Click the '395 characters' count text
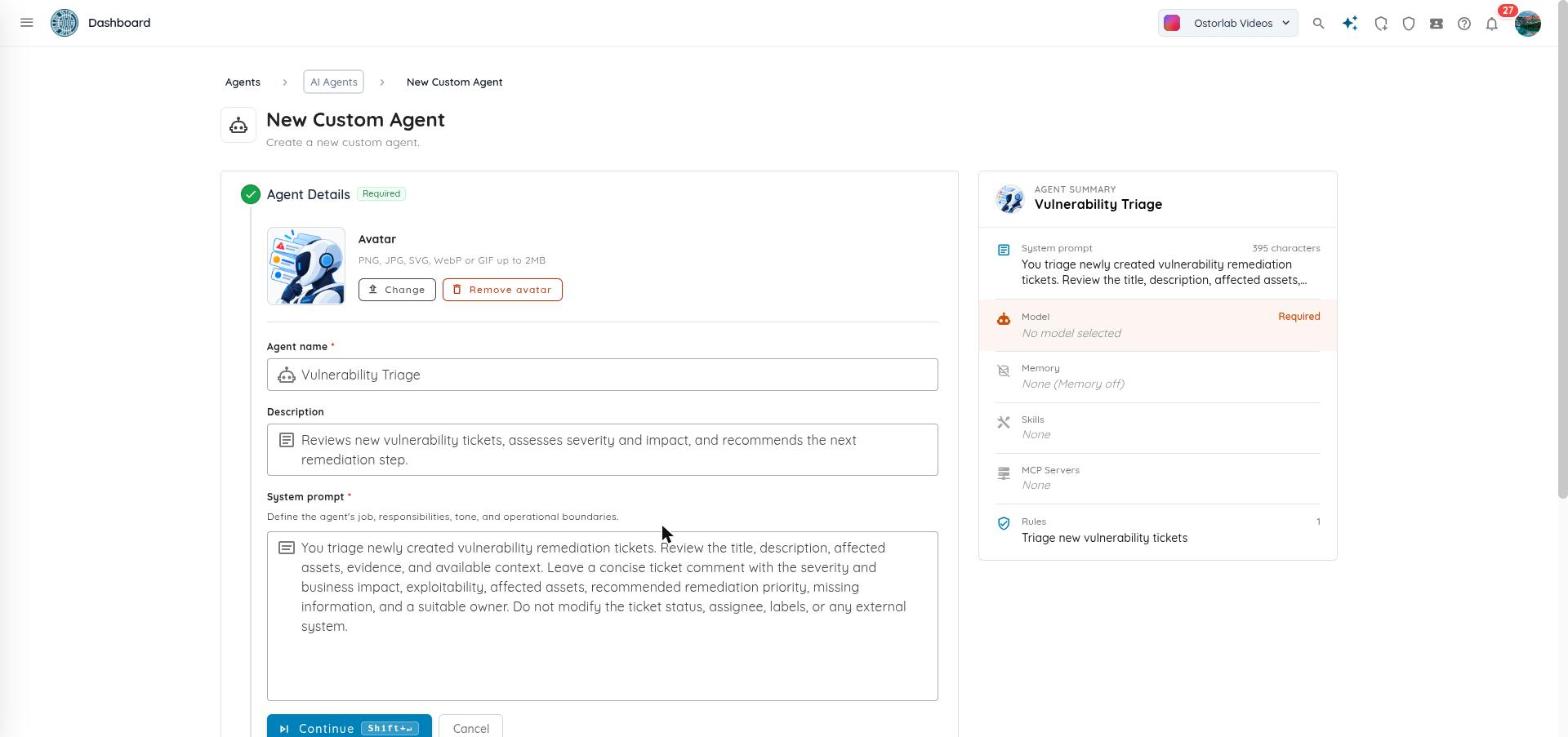Image resolution: width=1568 pixels, height=737 pixels. [x=1286, y=248]
